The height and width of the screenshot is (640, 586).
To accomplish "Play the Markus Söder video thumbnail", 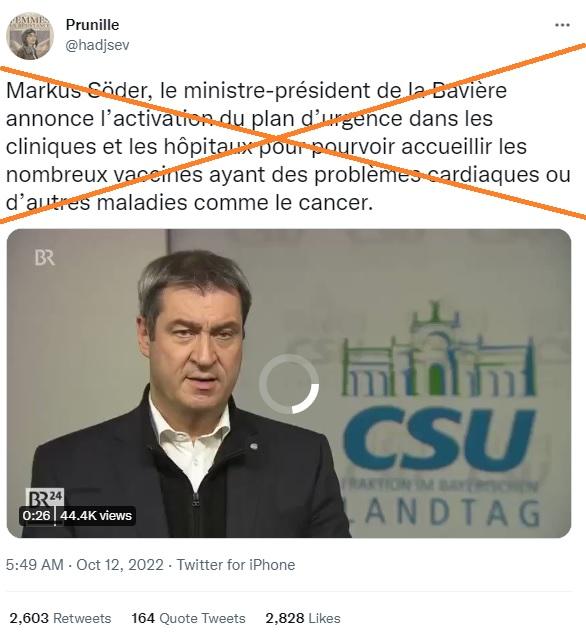I will click(289, 383).
